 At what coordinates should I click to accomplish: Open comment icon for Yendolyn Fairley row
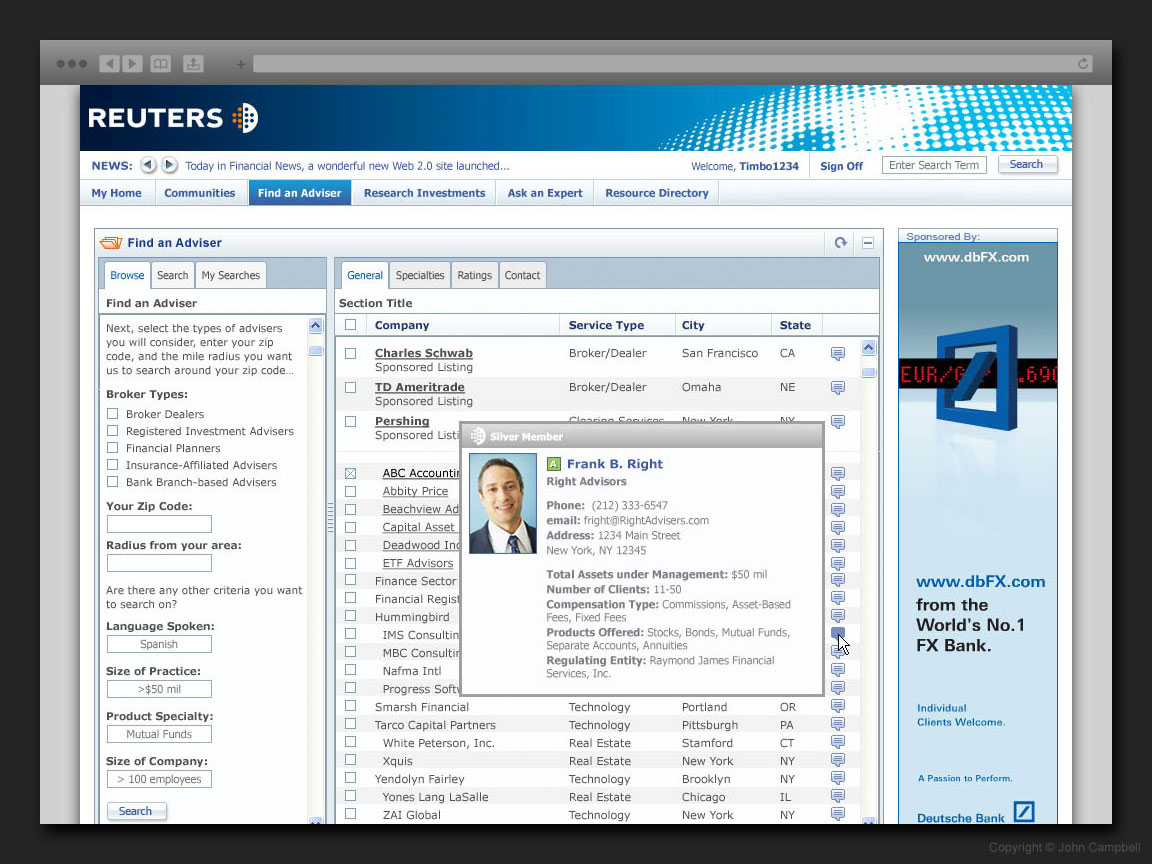838,777
